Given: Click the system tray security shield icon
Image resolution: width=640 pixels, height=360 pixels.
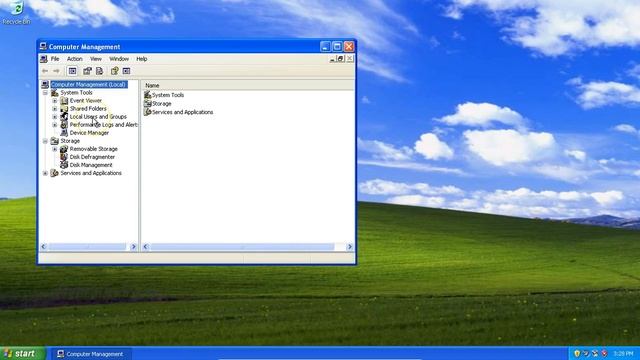Looking at the screenshot, I should [577, 353].
